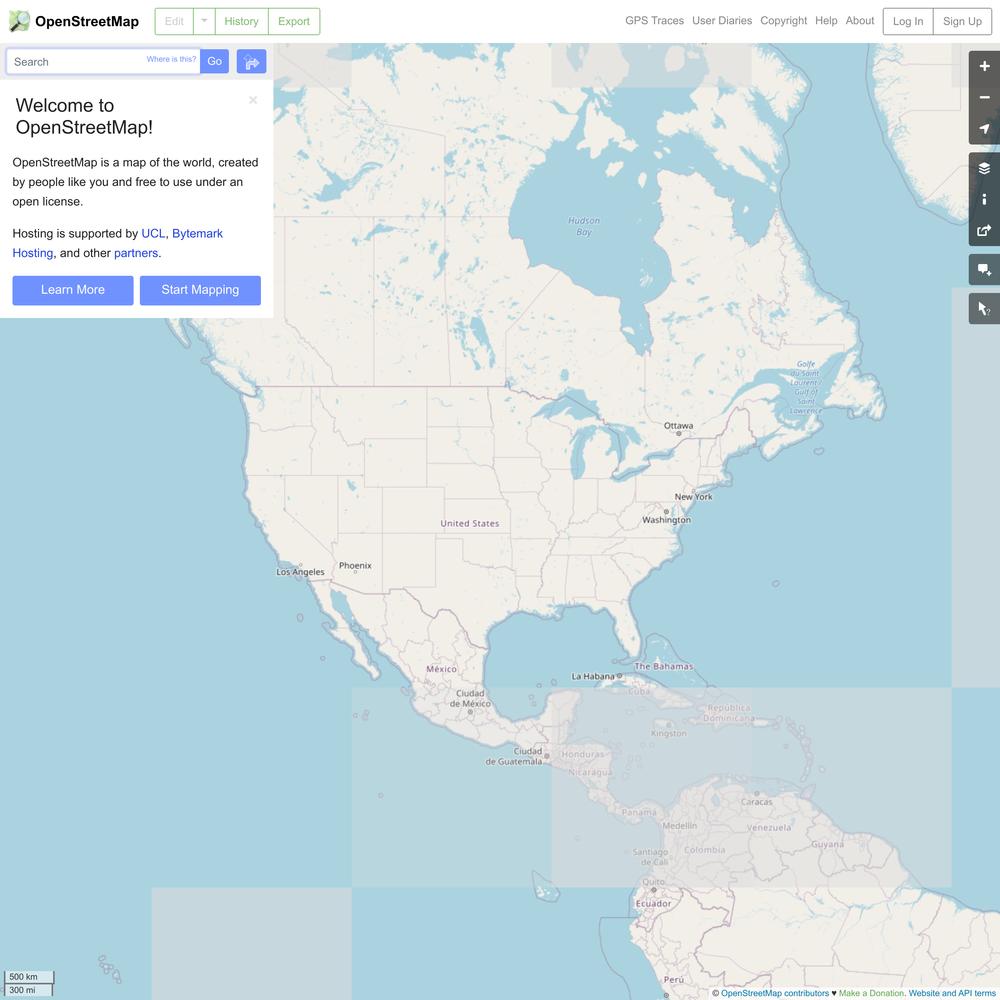The image size is (1000, 1000).
Task: Click the share map icon
Action: point(984,231)
